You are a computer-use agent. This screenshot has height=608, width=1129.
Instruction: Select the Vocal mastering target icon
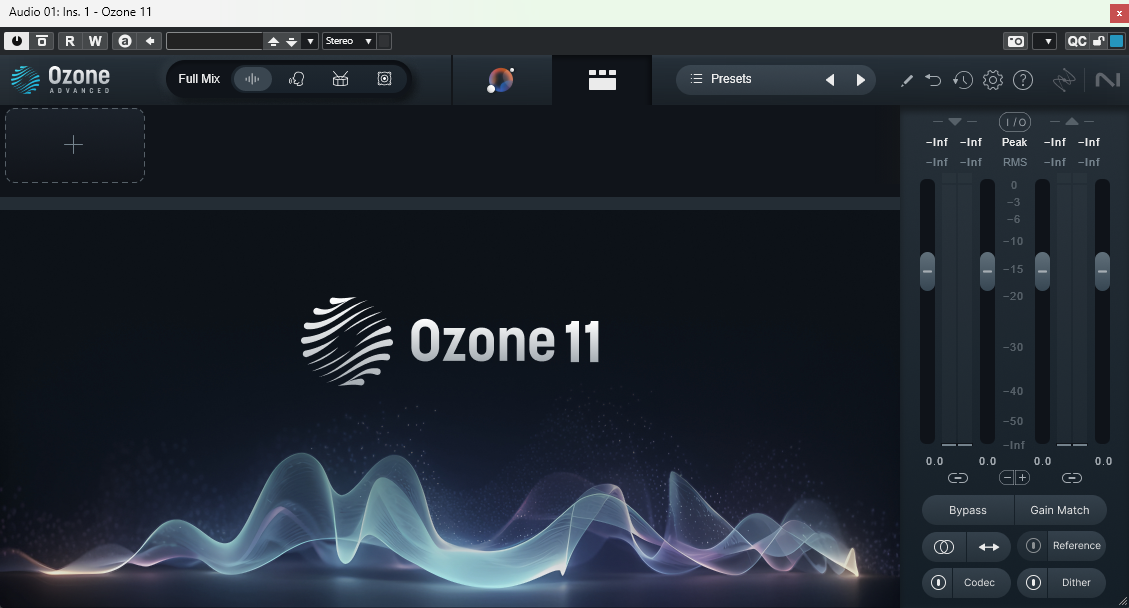[x=296, y=78]
